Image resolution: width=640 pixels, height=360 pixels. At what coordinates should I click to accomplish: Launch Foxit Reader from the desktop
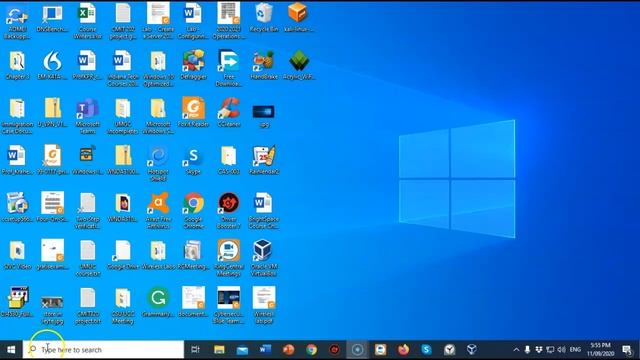pyautogui.click(x=193, y=112)
